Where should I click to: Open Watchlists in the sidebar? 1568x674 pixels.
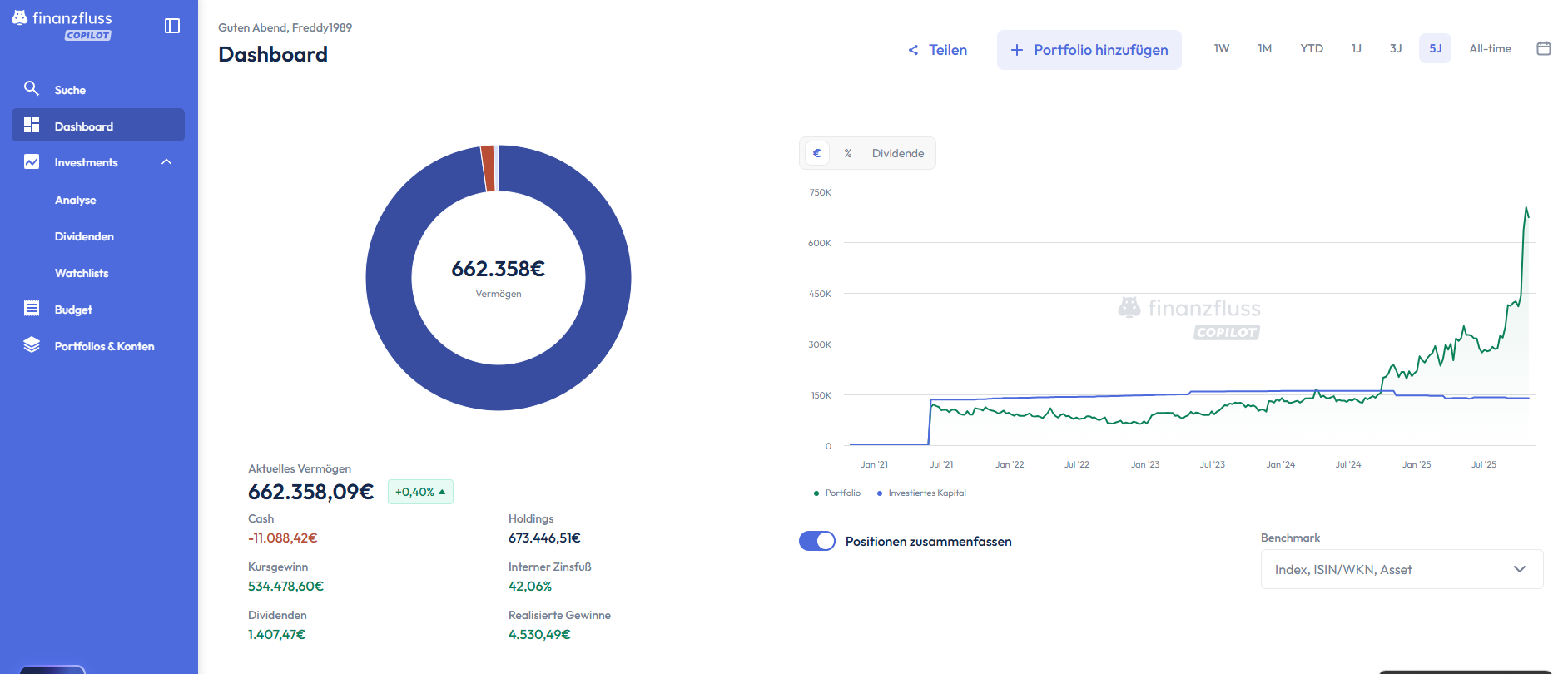[82, 273]
